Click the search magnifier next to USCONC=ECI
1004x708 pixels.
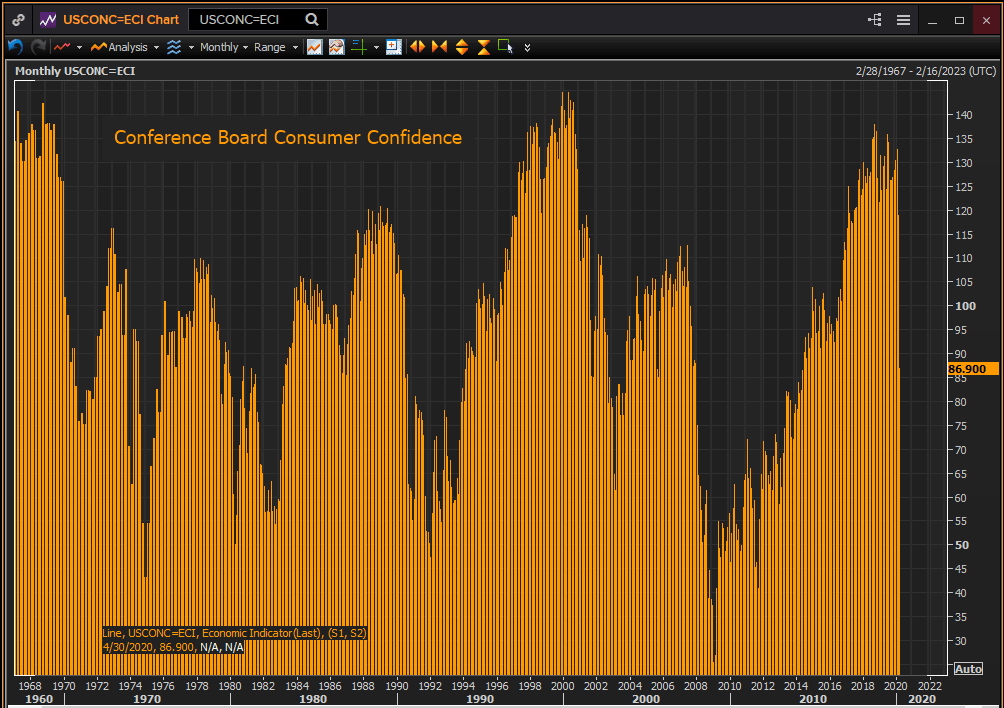[312, 19]
